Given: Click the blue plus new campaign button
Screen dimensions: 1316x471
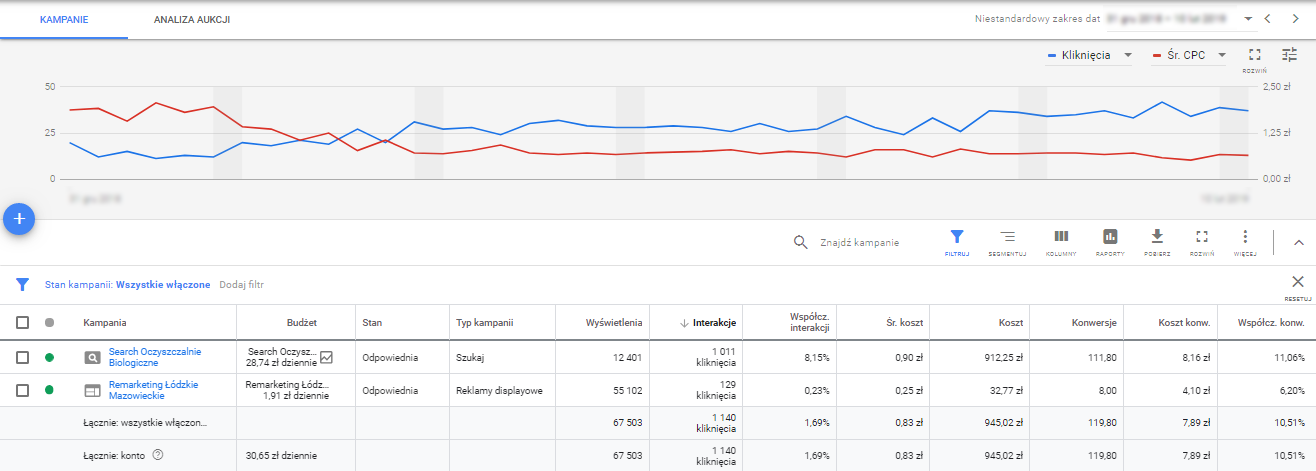Looking at the screenshot, I should (x=20, y=219).
